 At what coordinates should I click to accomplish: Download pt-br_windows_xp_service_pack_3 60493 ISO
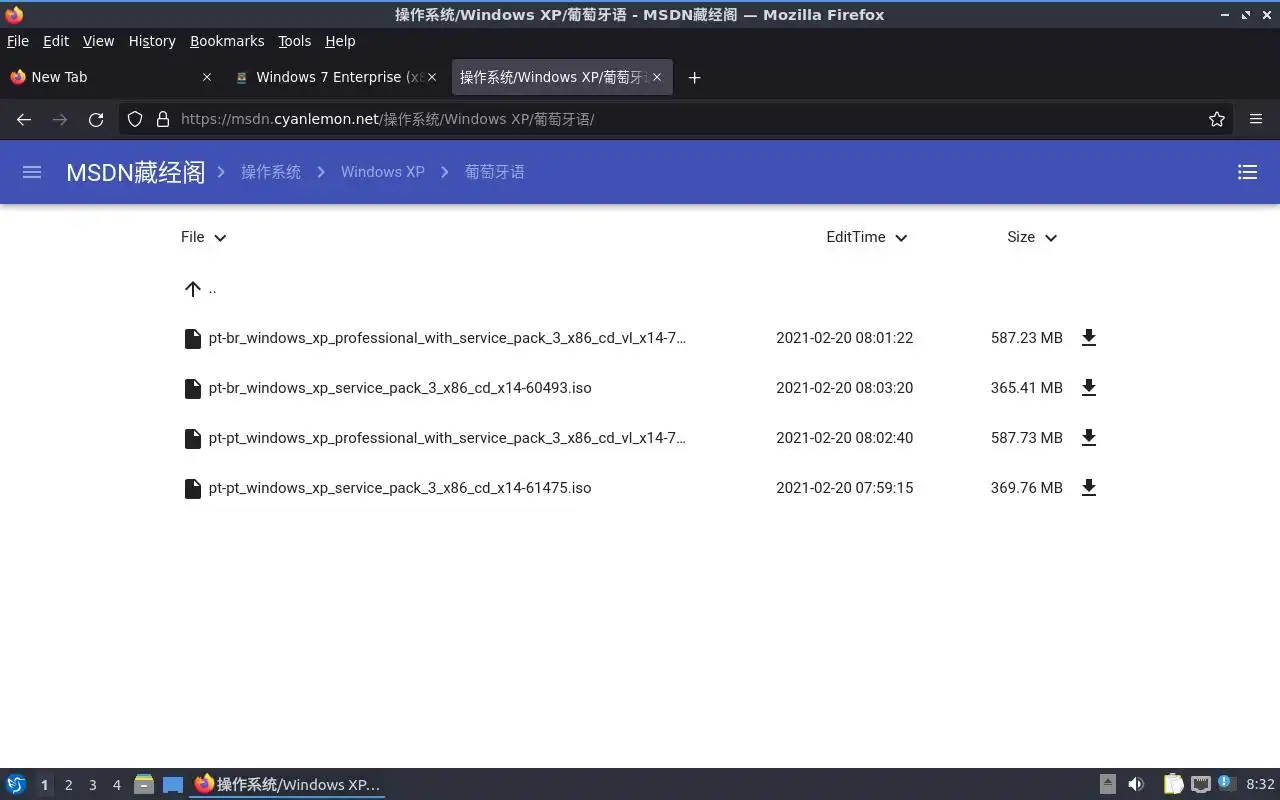click(1089, 388)
